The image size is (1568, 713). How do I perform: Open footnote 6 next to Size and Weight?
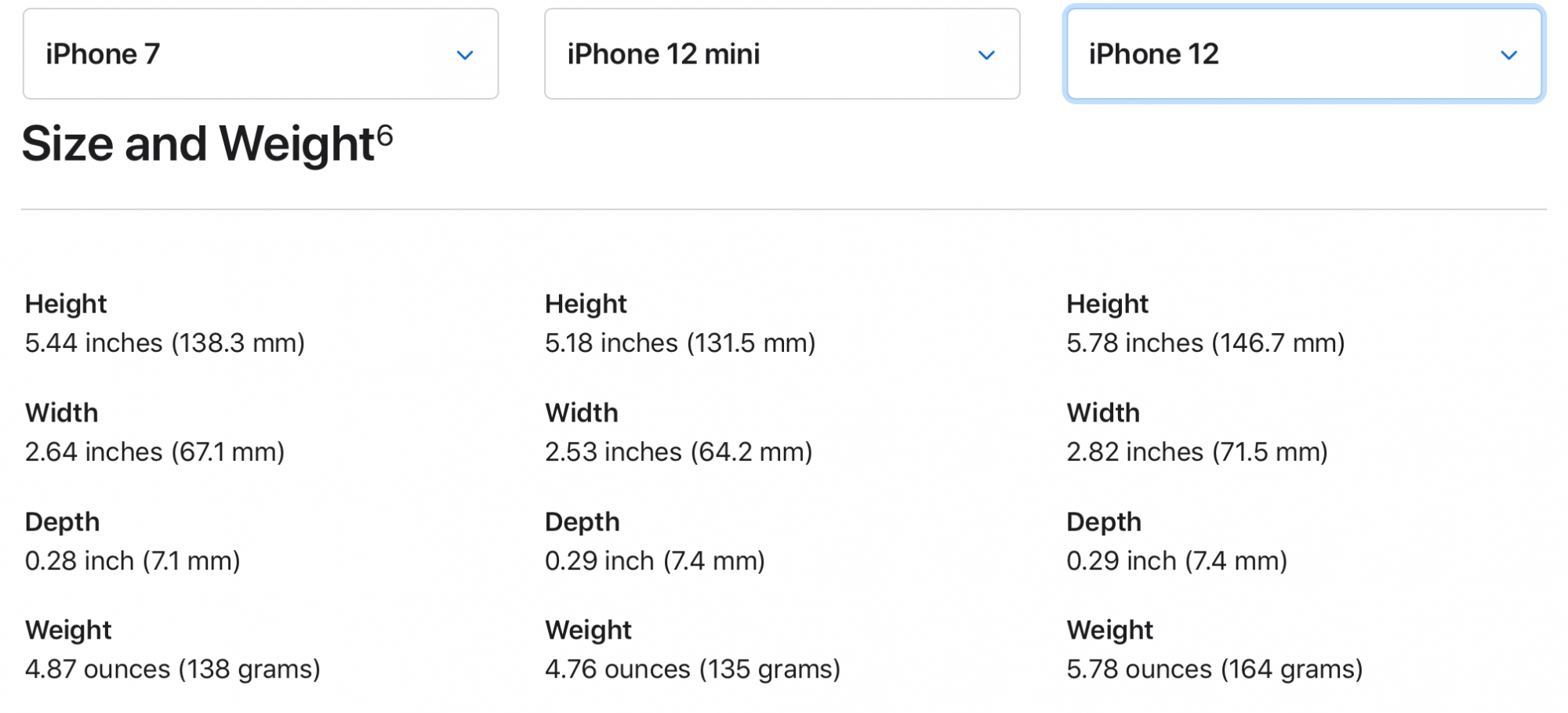385,135
